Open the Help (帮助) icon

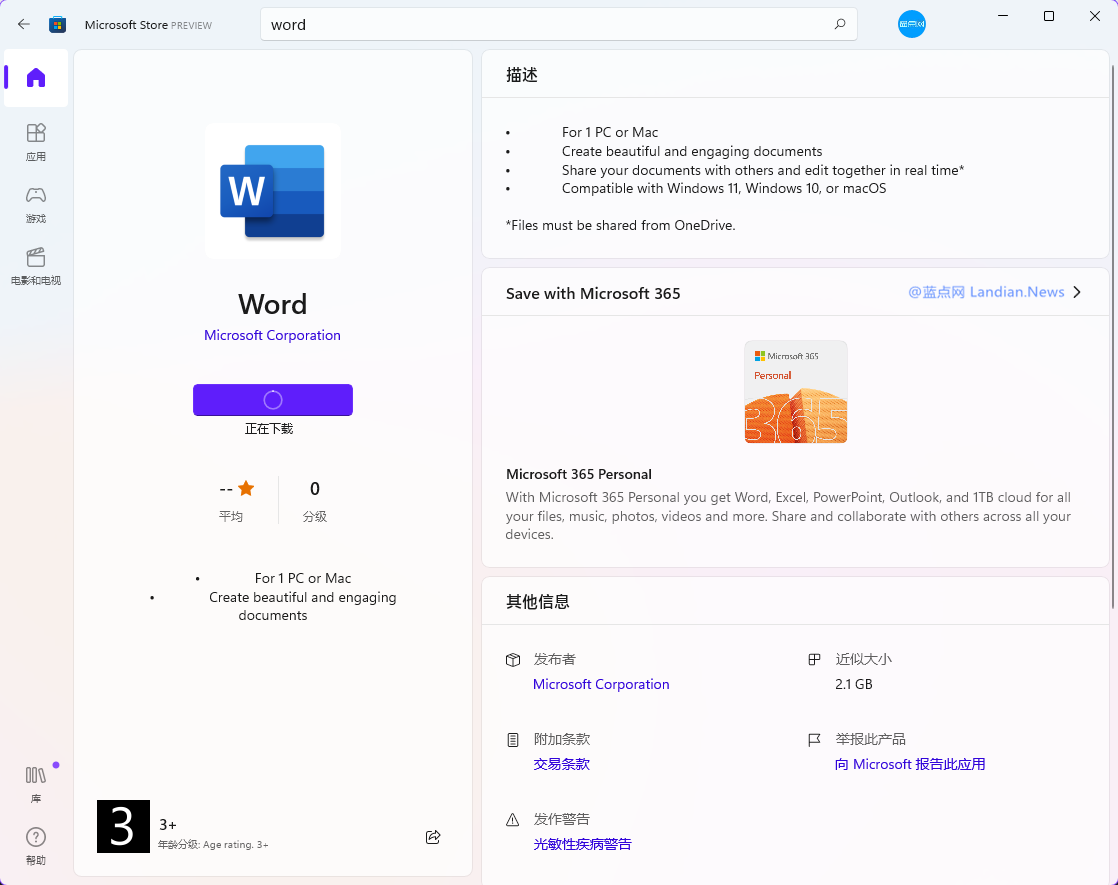[36, 844]
